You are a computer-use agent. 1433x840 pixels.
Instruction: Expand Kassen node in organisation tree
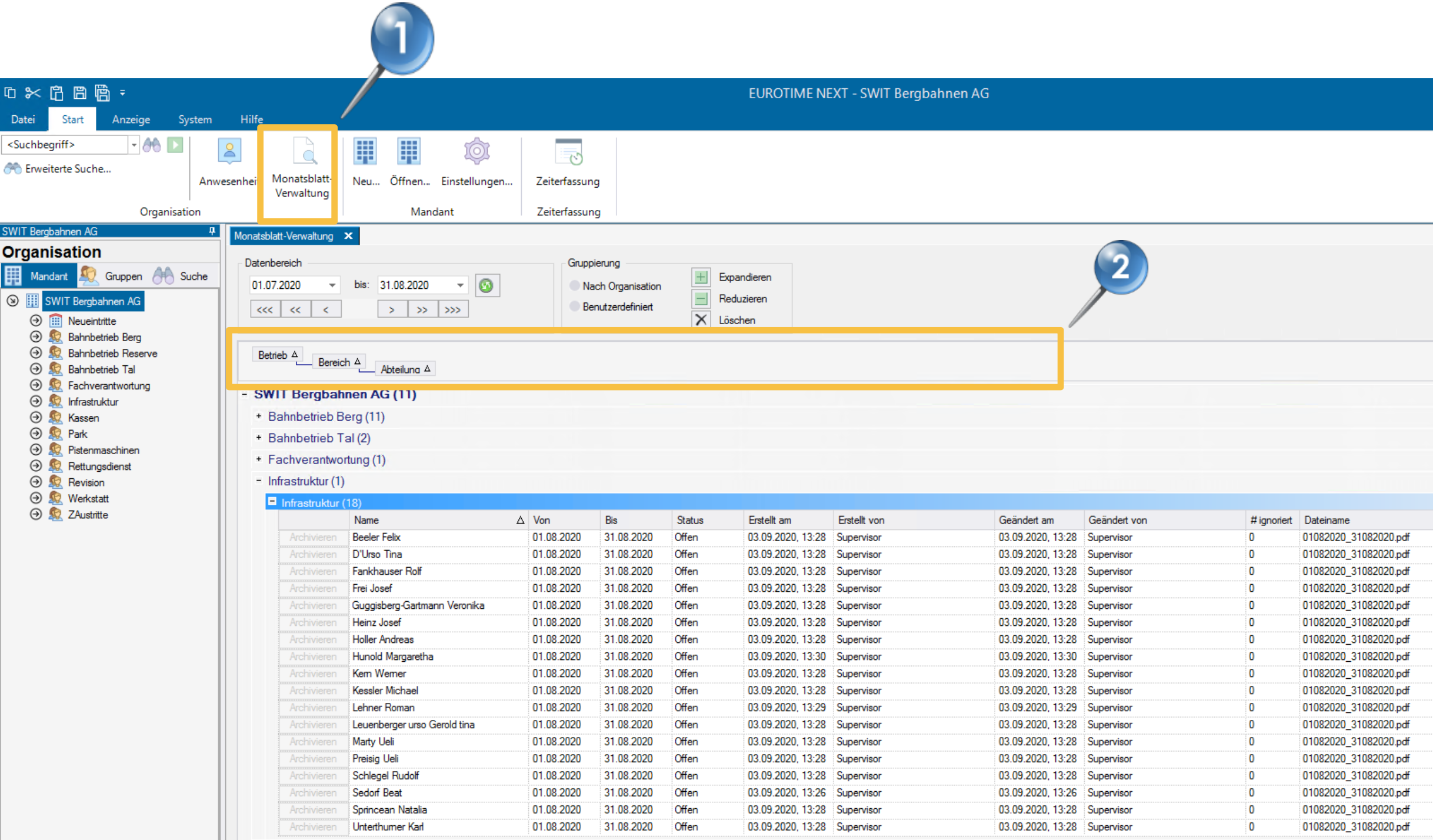(x=36, y=418)
